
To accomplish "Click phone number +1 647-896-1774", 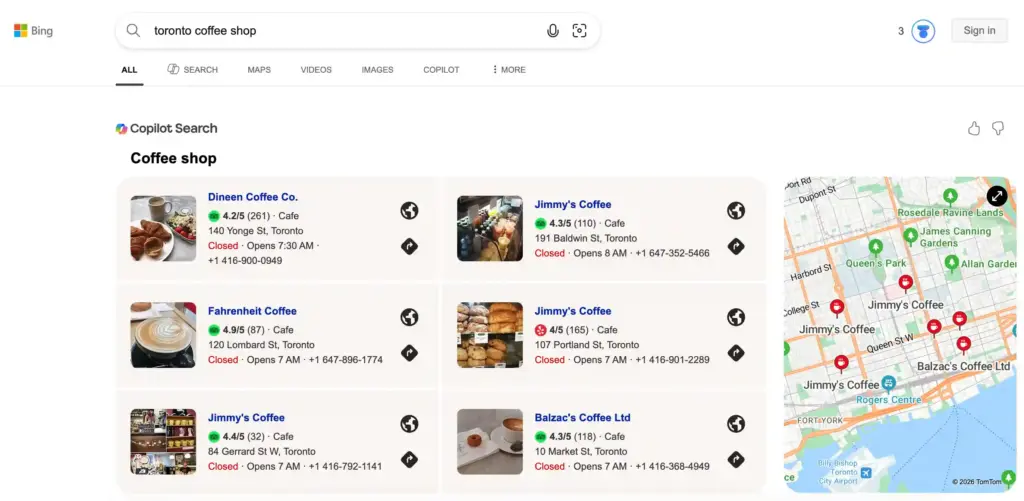I will point(345,360).
